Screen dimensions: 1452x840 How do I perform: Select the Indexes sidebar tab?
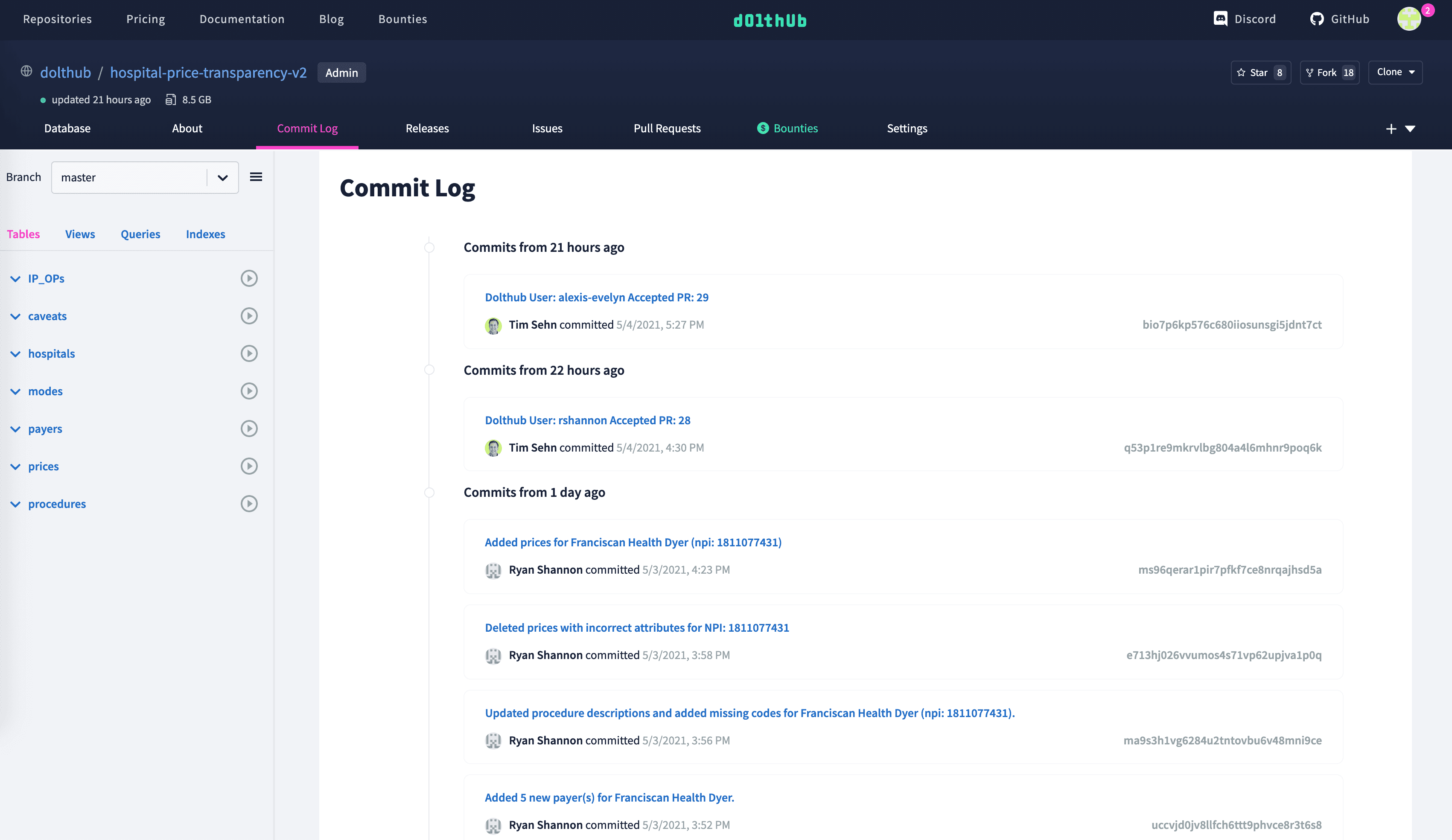205,234
